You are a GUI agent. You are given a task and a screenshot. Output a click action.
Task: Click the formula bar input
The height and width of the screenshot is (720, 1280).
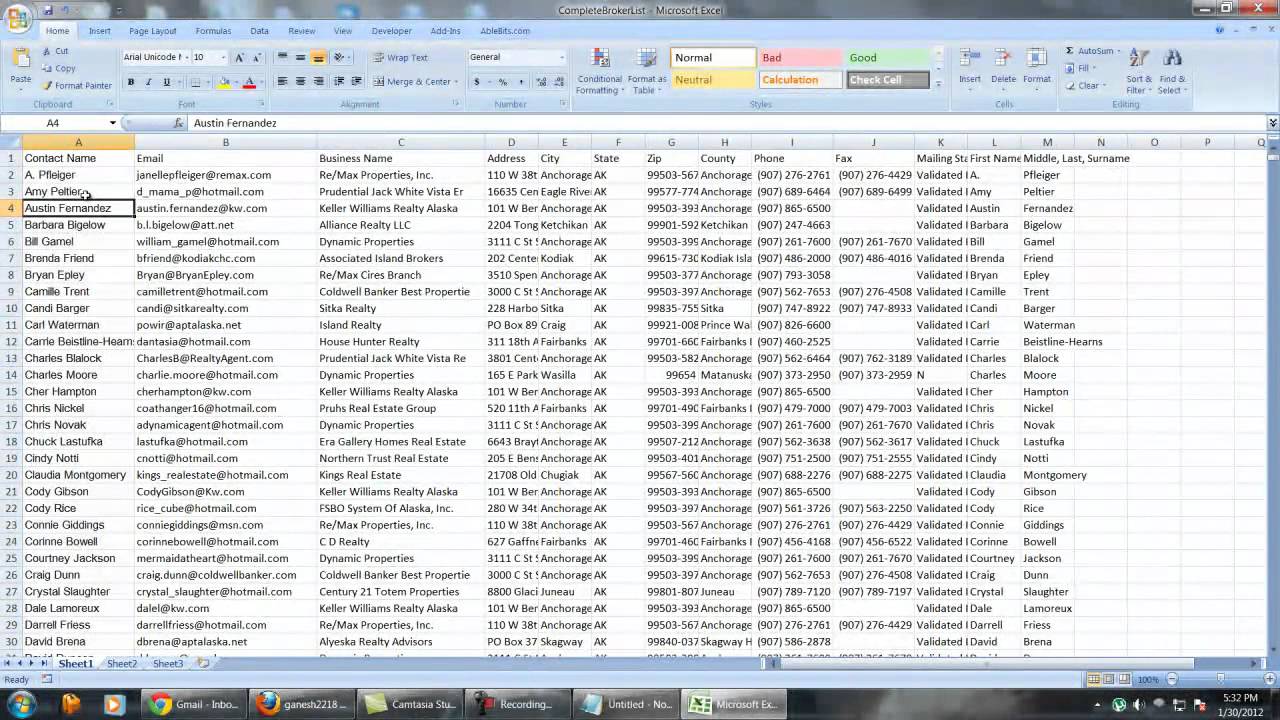point(726,123)
